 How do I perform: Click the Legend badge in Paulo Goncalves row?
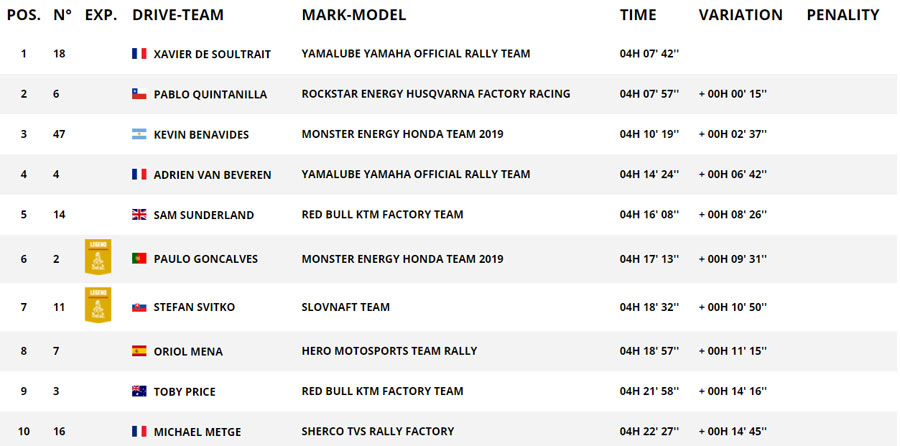pyautogui.click(x=98, y=258)
